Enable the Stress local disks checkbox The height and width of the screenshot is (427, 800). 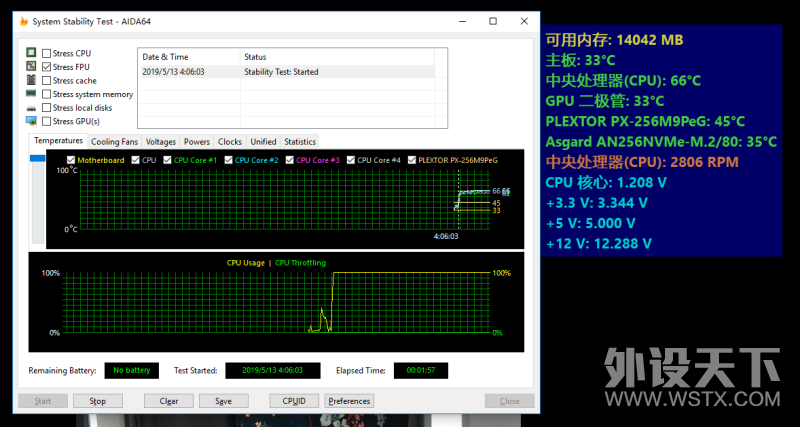(x=46, y=108)
